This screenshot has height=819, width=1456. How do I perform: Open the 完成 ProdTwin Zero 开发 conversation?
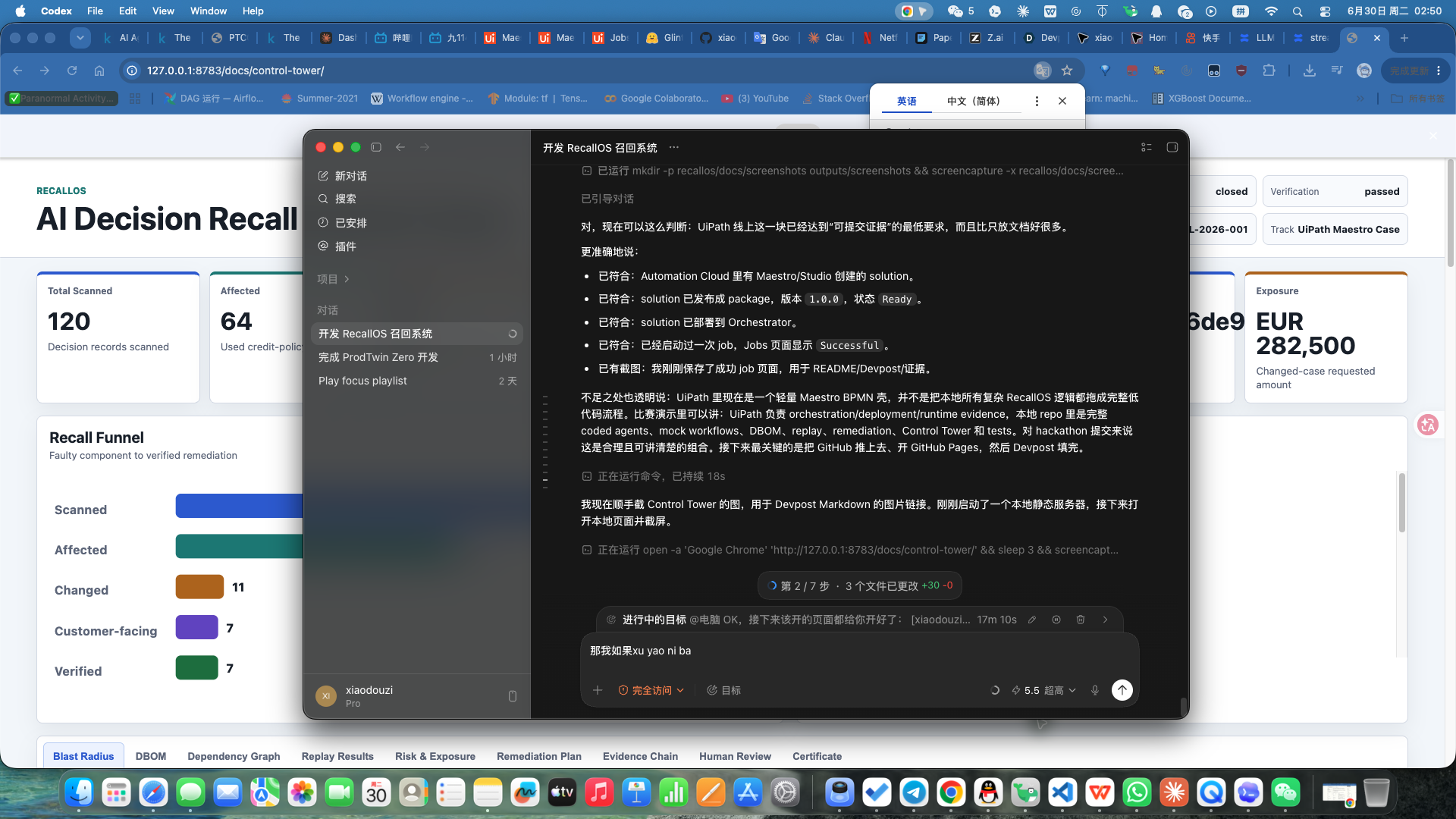coord(416,357)
